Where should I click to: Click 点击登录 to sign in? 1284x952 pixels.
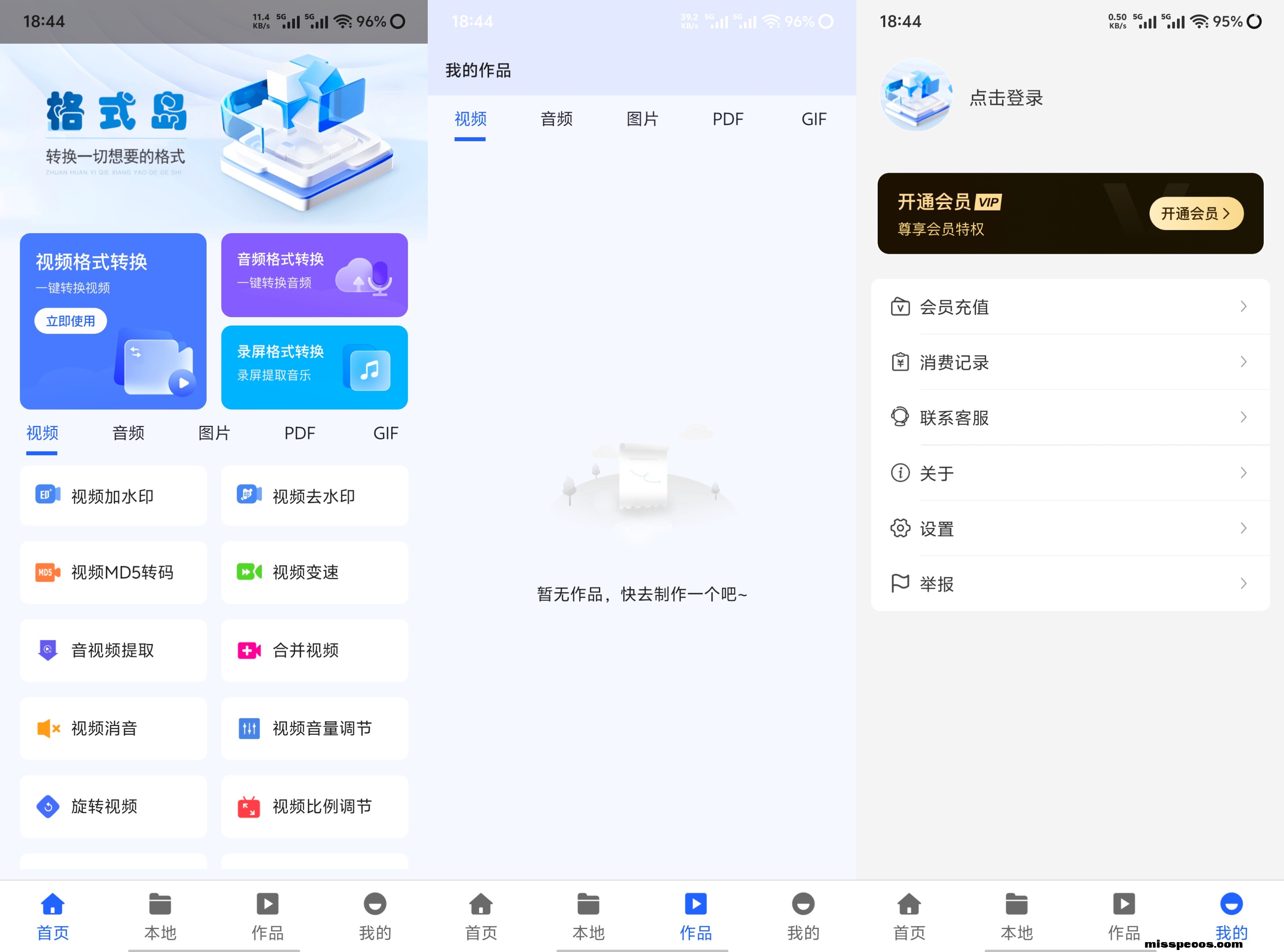click(1005, 98)
